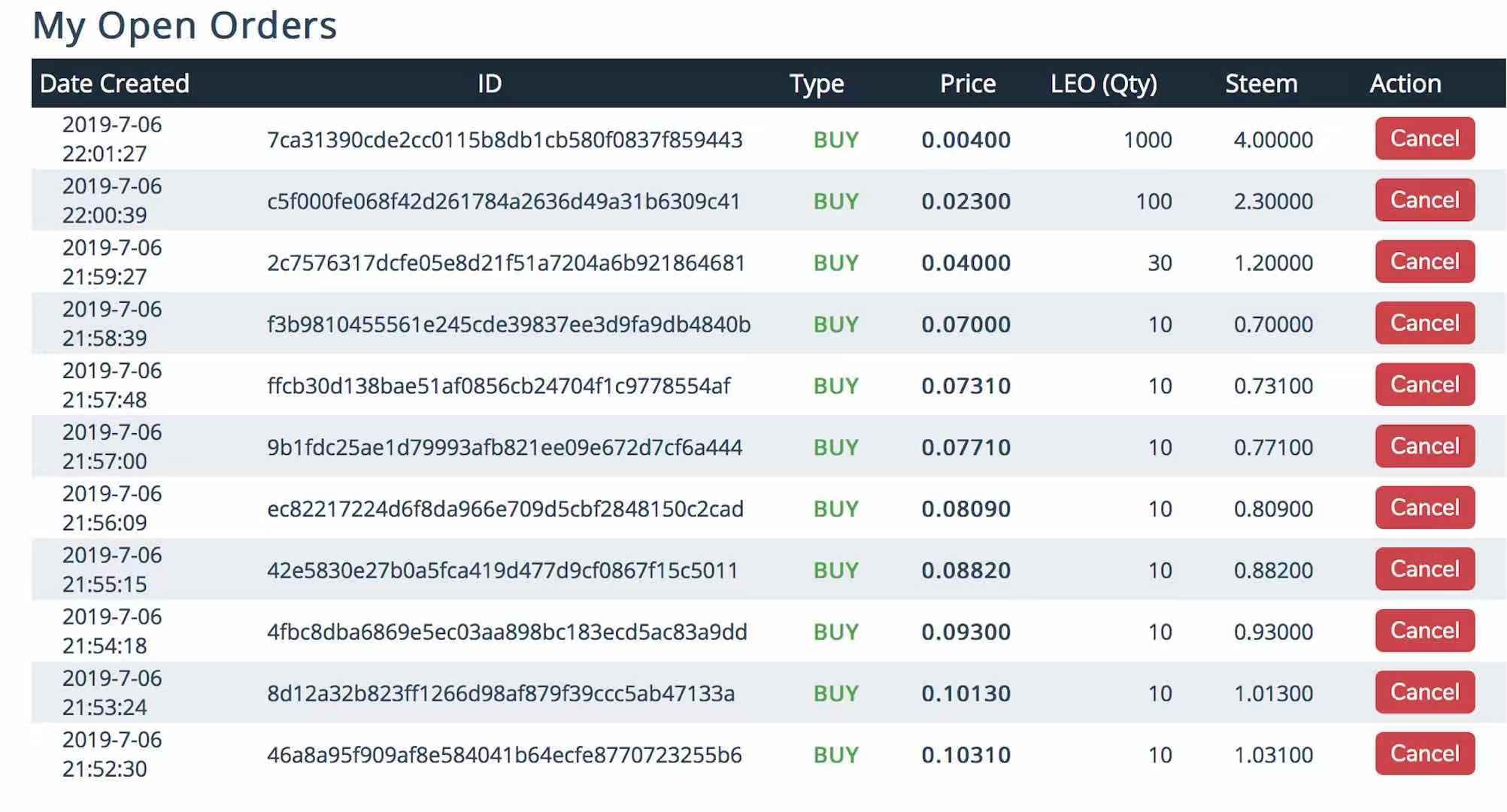The height and width of the screenshot is (812, 1507).
Task: Cancel the order priced at 0.10130
Action: point(1424,692)
